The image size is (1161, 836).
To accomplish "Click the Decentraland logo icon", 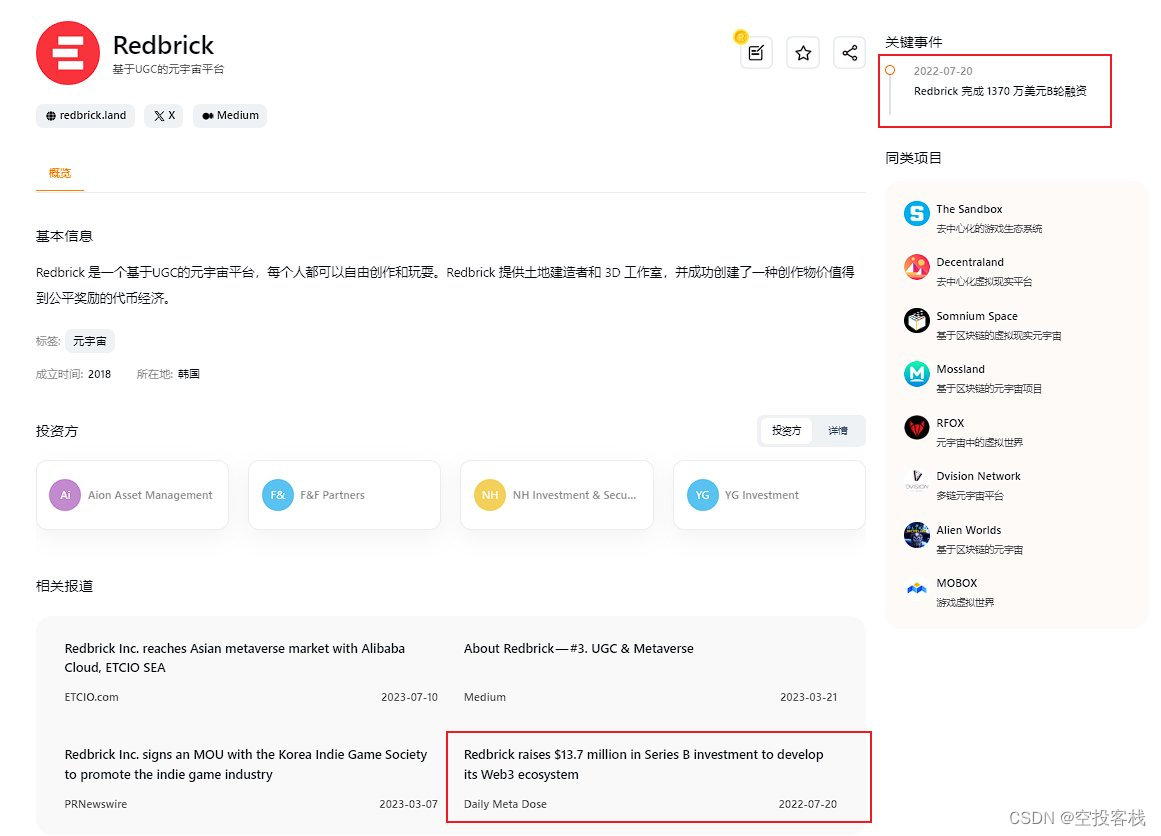I will tap(917, 267).
